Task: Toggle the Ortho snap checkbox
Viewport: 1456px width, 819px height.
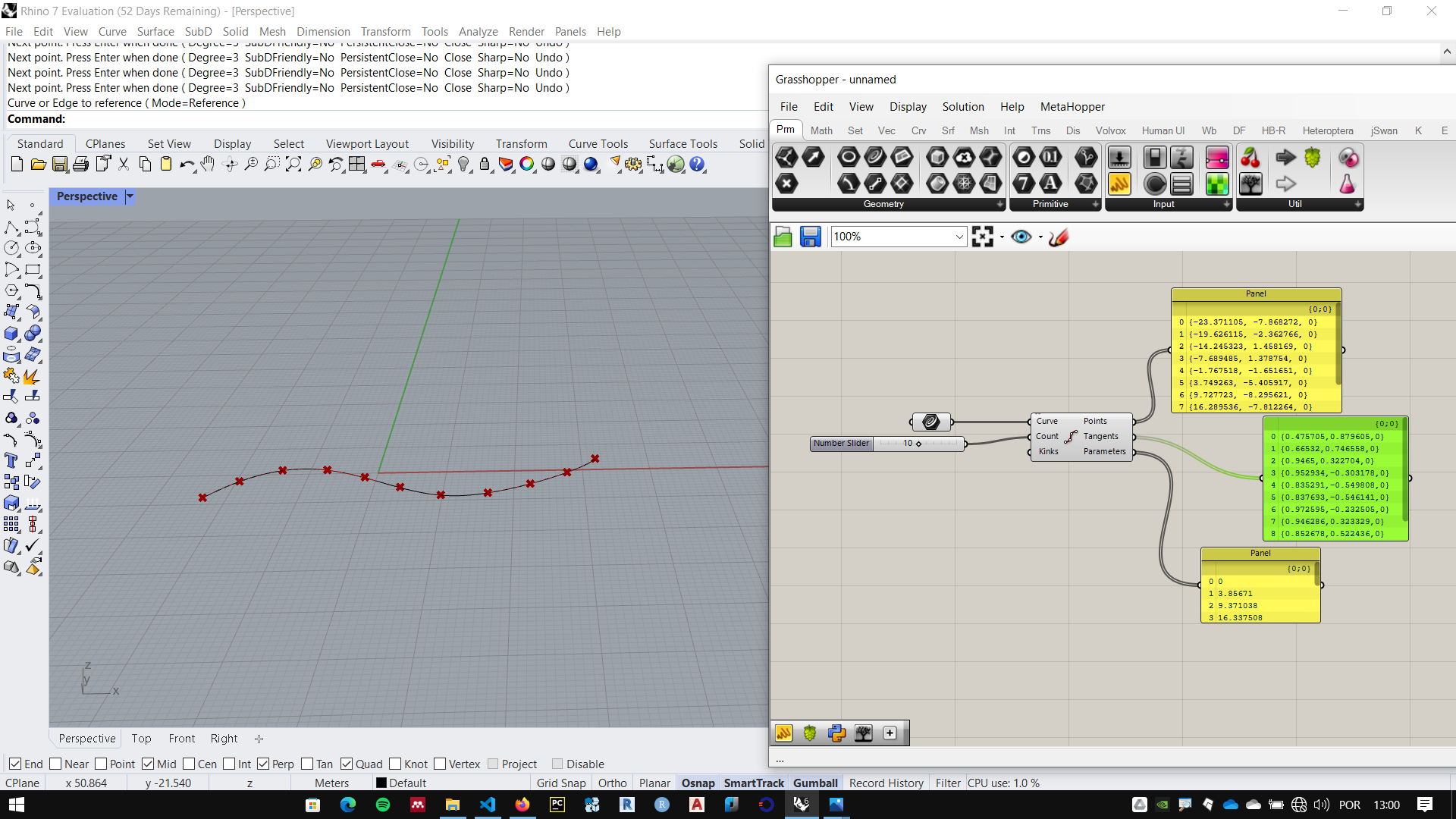Action: coord(612,783)
